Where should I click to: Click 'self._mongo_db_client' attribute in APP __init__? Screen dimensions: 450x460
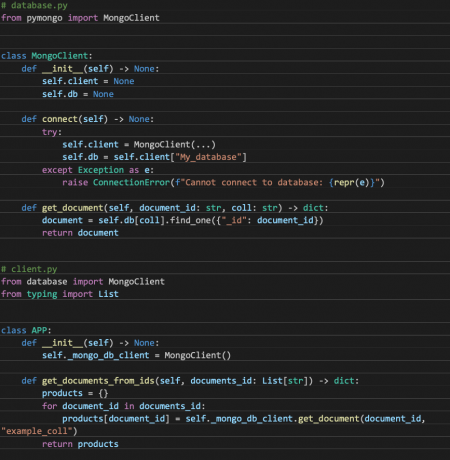click(96, 355)
